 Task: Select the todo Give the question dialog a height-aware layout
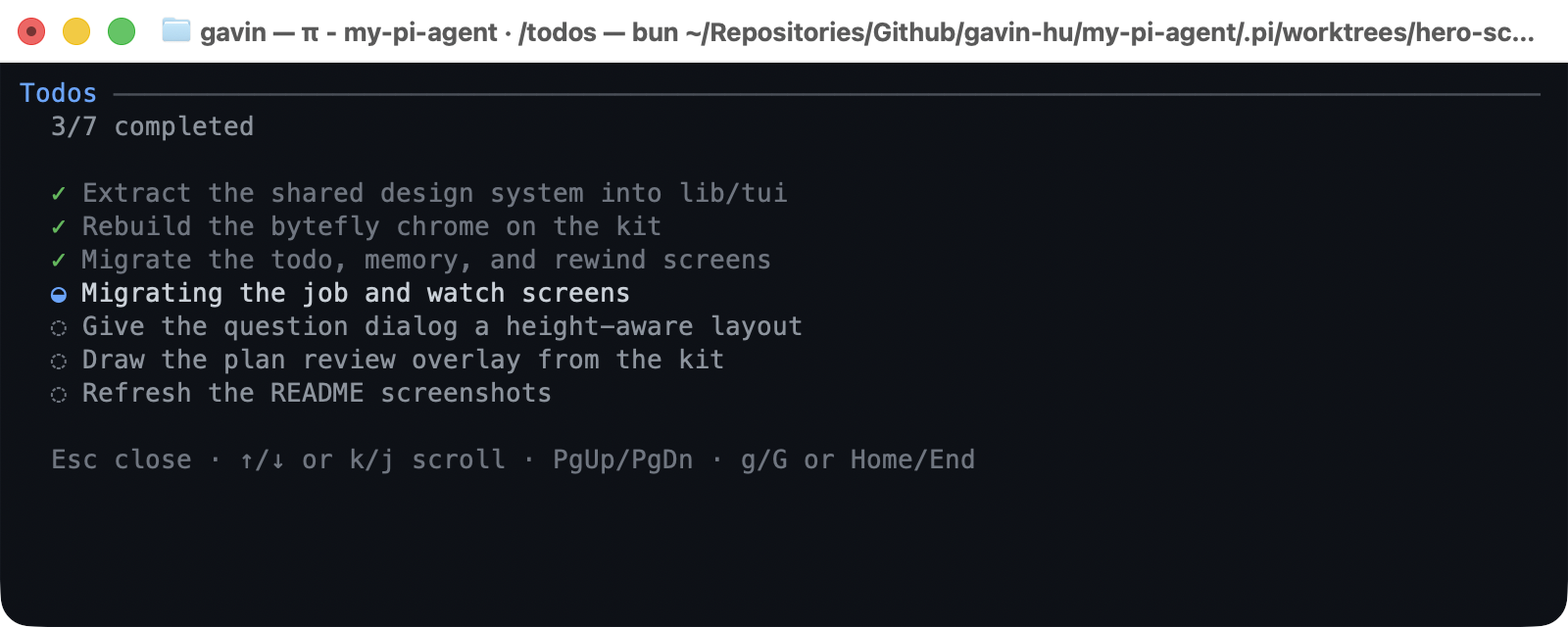pyautogui.click(x=442, y=326)
